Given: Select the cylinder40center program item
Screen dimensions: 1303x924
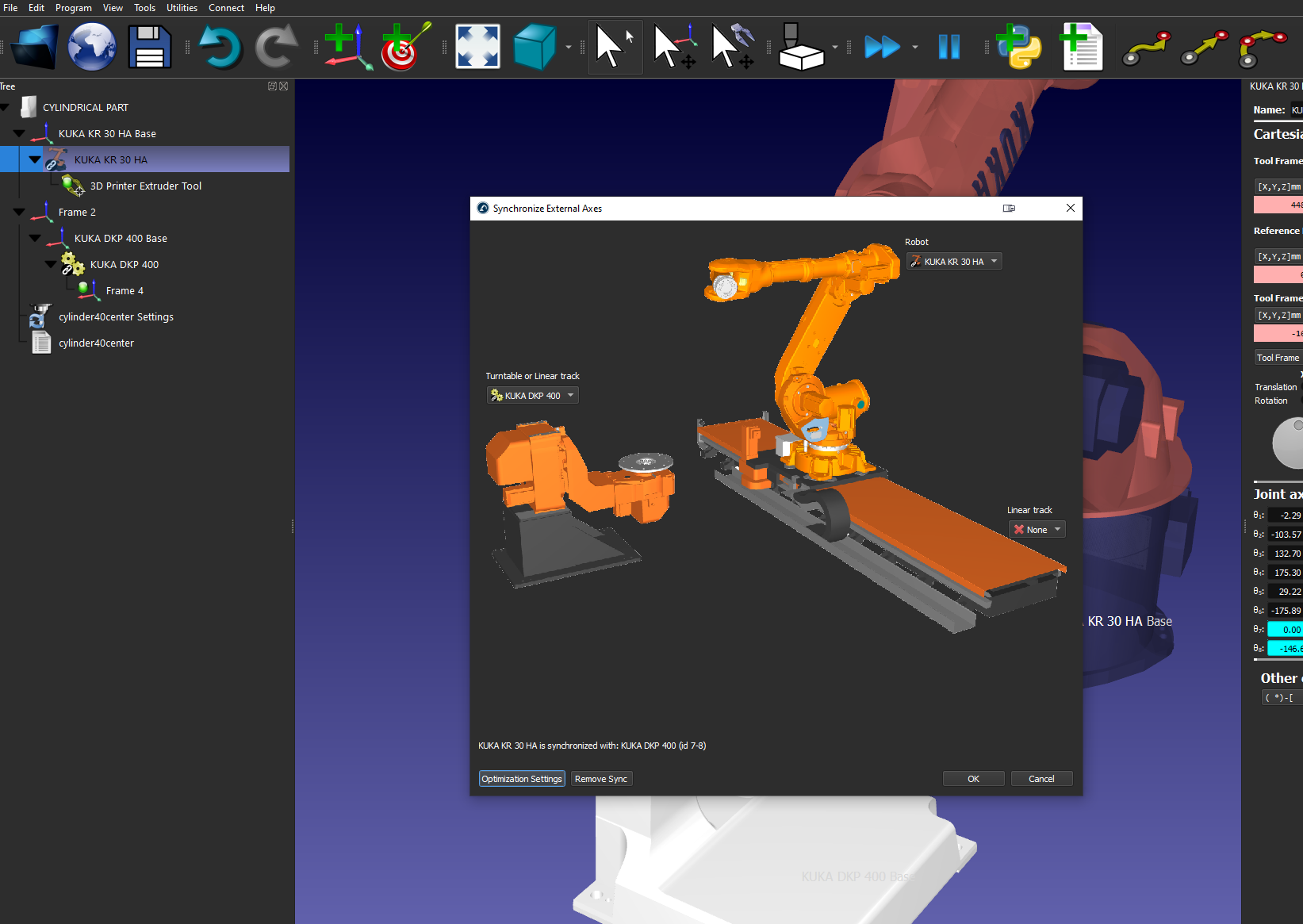Looking at the screenshot, I should [96, 343].
